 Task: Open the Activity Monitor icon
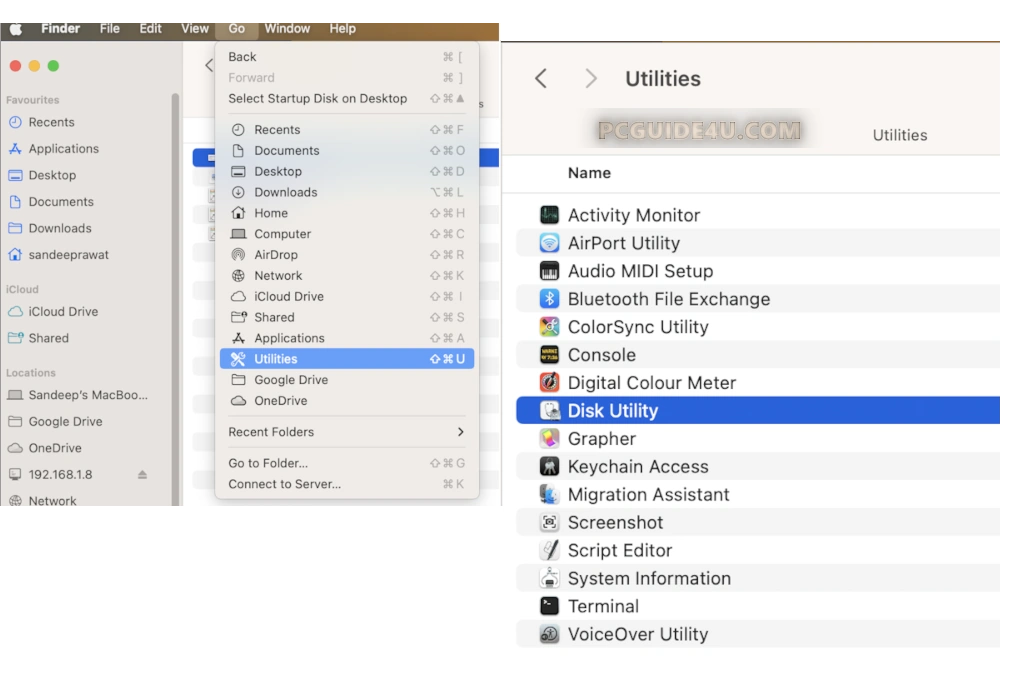549,215
